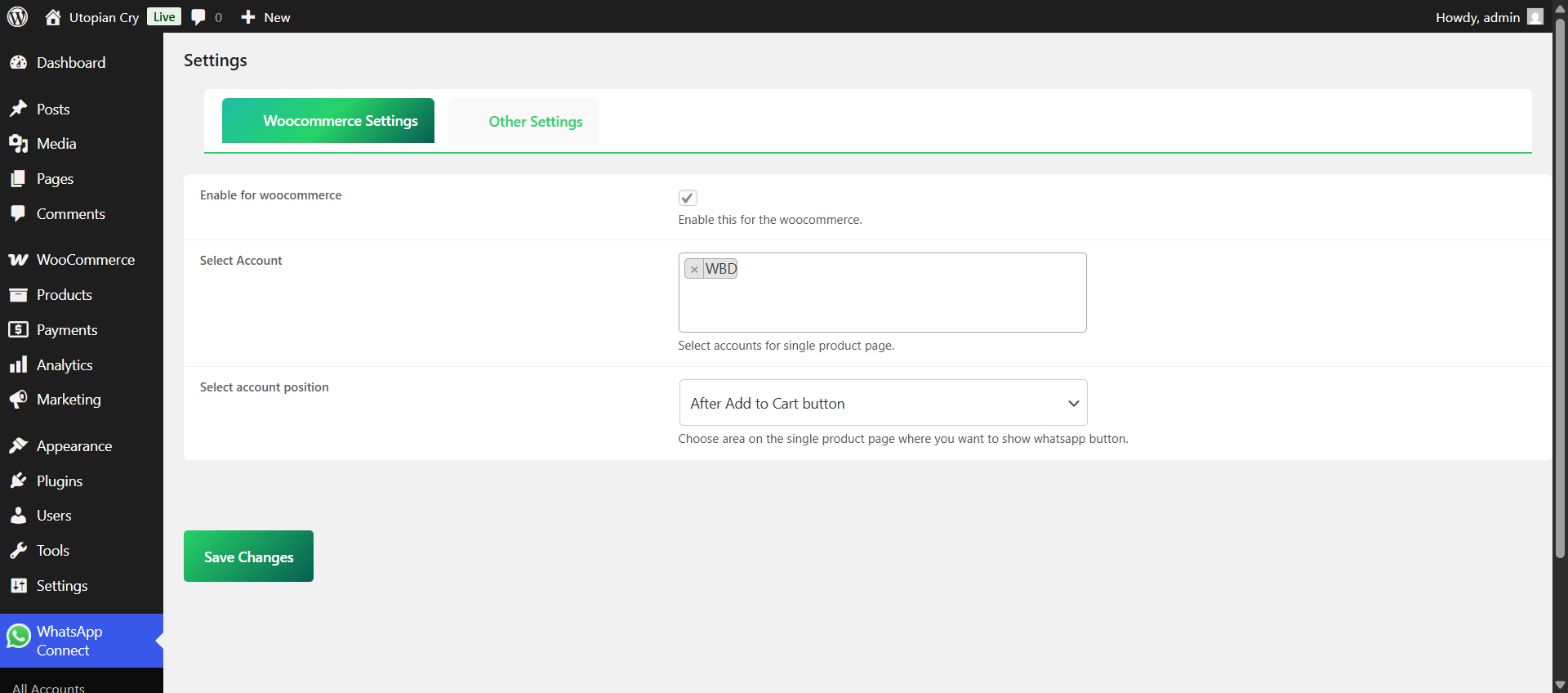Open Settings menu label in sidebar

point(62,586)
